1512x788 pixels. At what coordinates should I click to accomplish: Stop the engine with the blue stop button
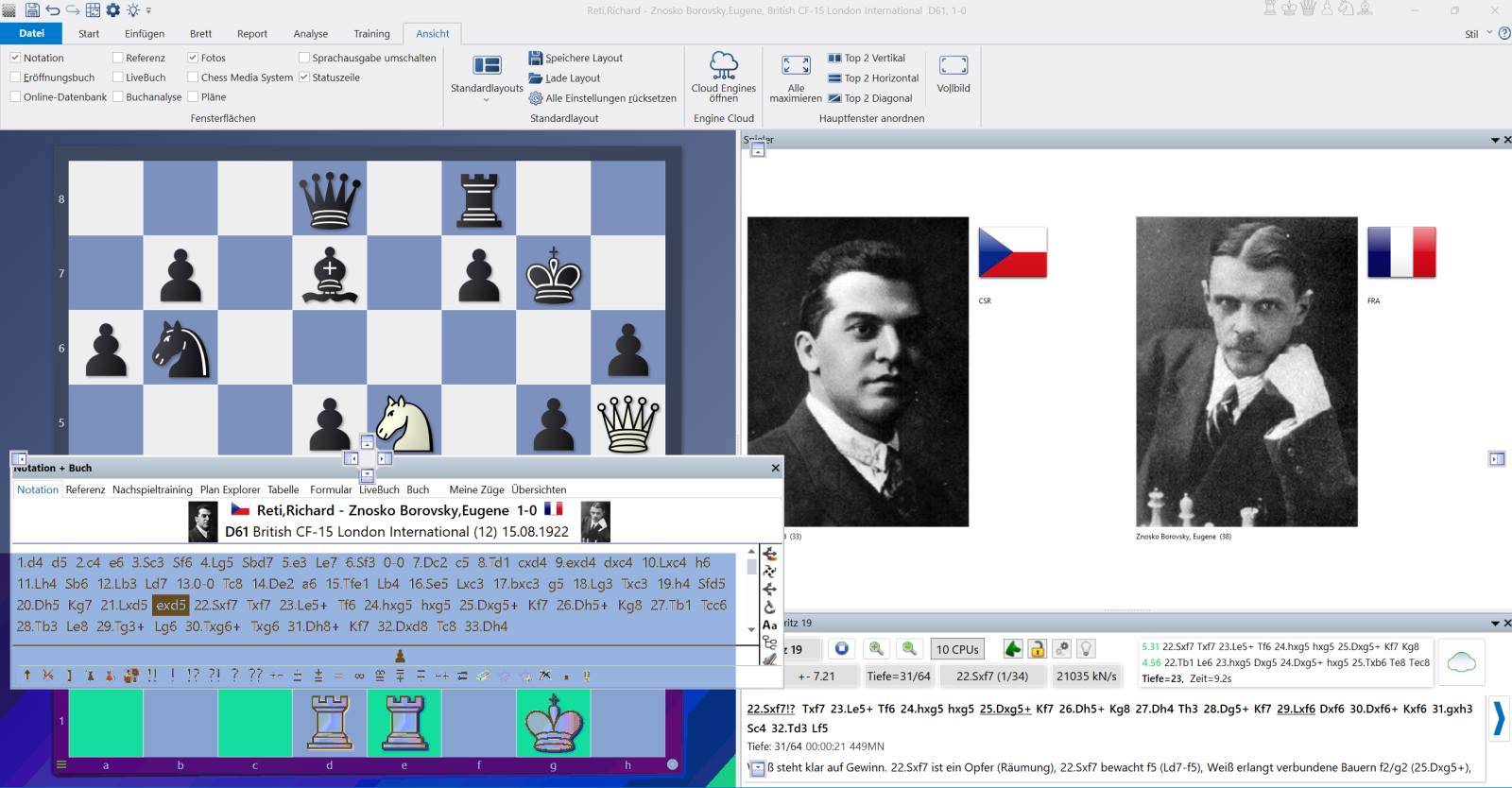point(841,648)
